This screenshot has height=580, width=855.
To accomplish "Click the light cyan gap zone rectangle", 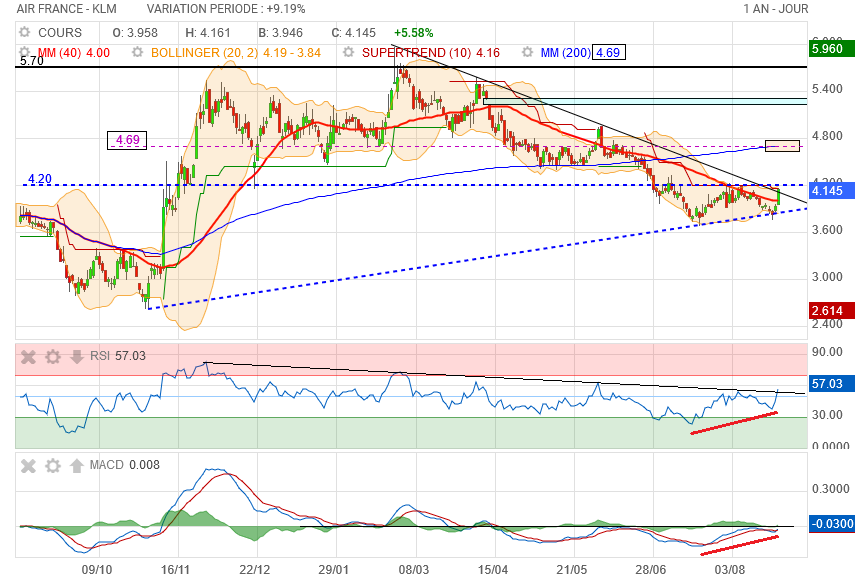I will 645,101.
